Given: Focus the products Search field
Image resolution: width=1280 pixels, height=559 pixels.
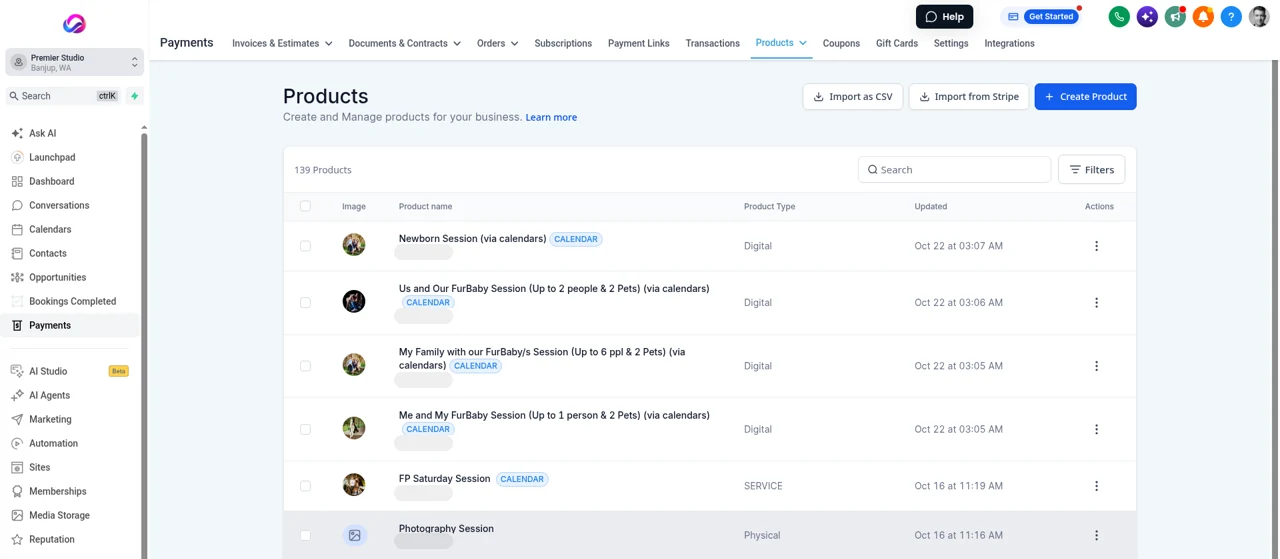Looking at the screenshot, I should 954,170.
